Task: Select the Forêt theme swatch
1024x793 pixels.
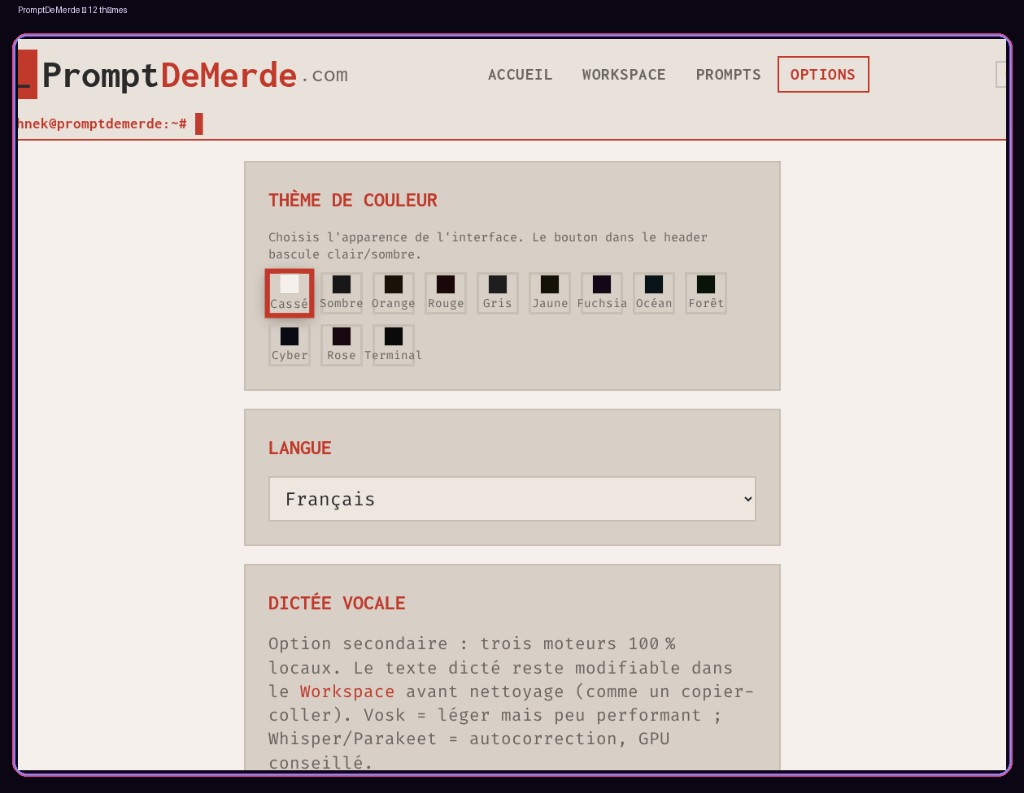Action: (706, 293)
